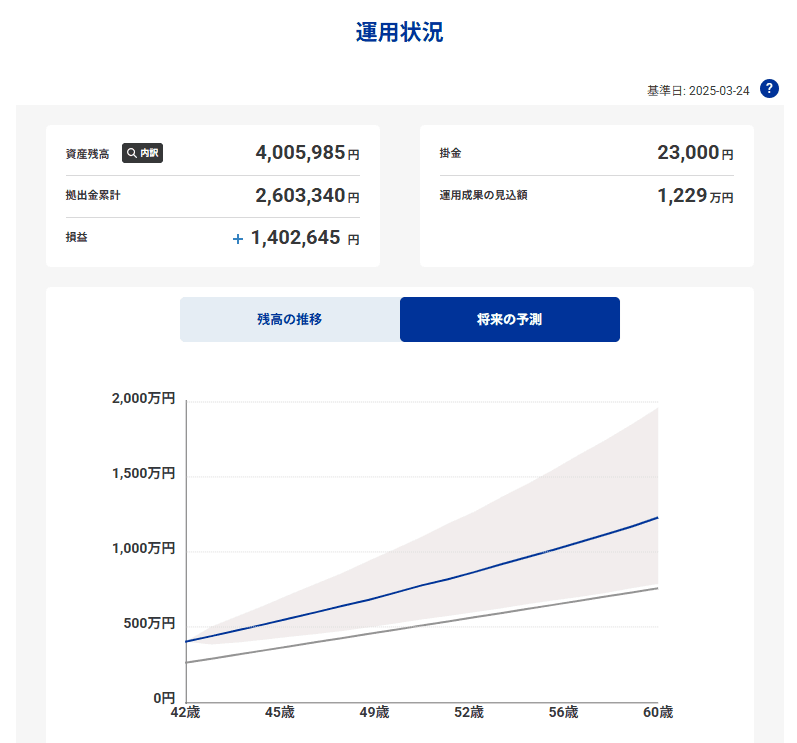Click the 0円 axis label

pyautogui.click(x=164, y=698)
